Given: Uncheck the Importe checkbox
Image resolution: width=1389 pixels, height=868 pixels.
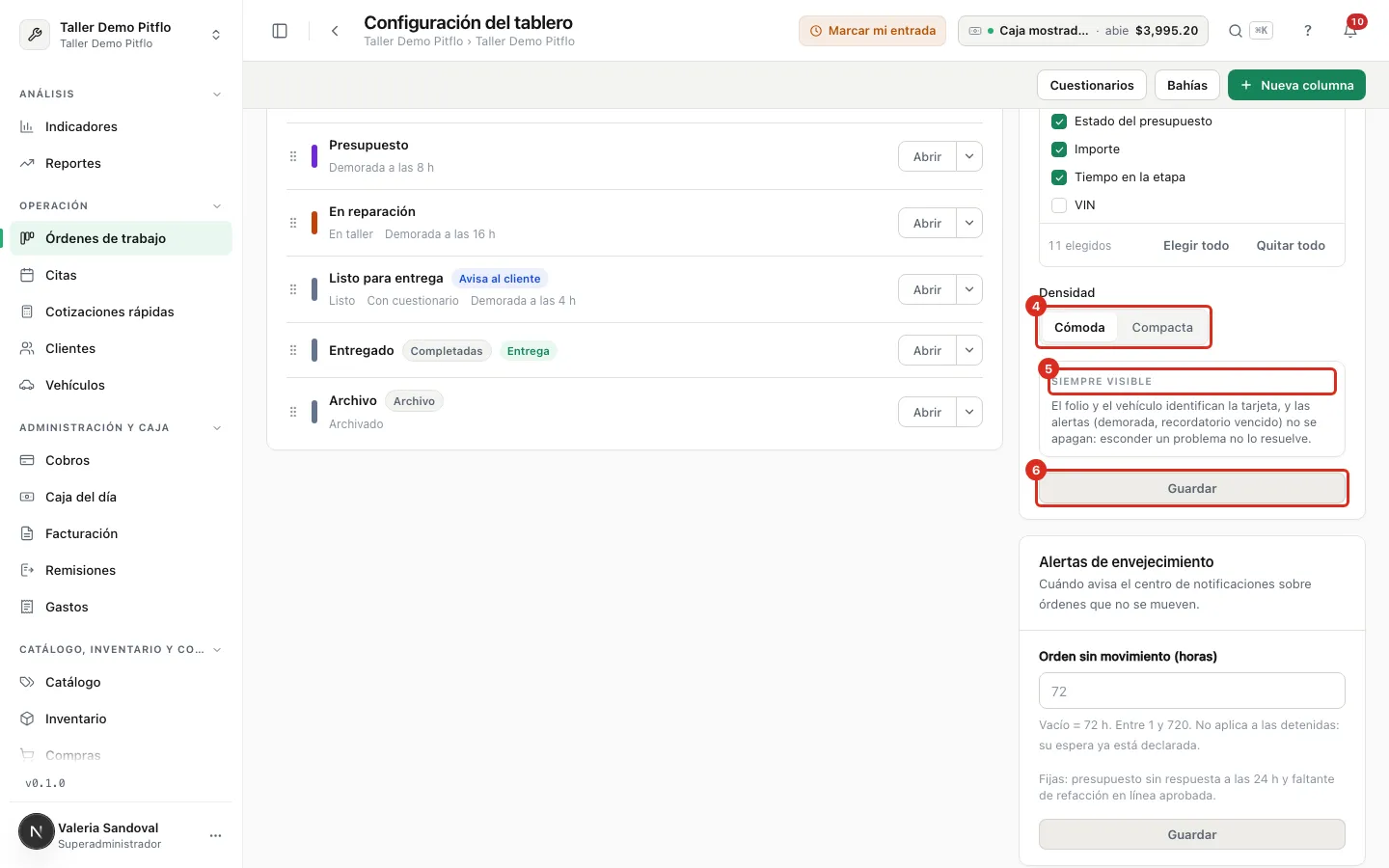Looking at the screenshot, I should point(1059,149).
